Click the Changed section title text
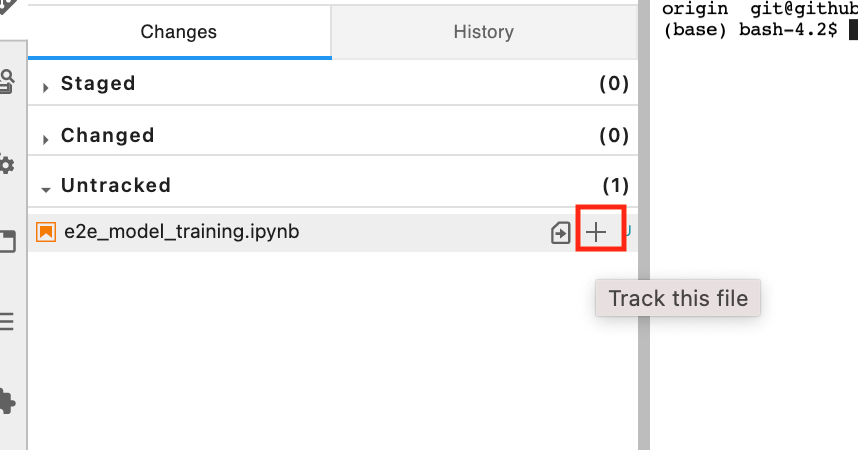858x450 pixels. [107, 135]
